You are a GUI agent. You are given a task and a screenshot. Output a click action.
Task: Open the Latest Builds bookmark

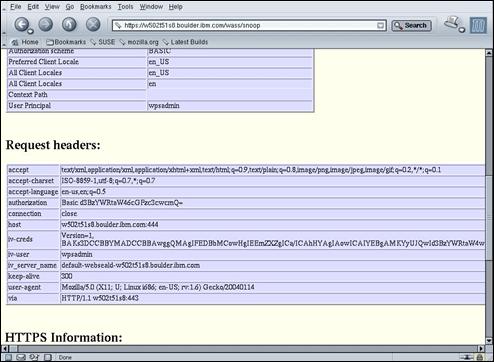(185, 42)
